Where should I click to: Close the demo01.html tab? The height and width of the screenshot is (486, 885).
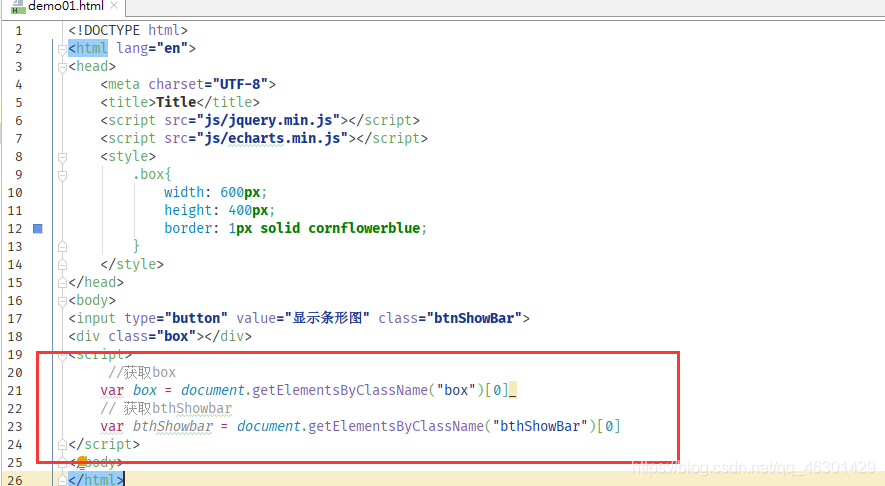[114, 6]
